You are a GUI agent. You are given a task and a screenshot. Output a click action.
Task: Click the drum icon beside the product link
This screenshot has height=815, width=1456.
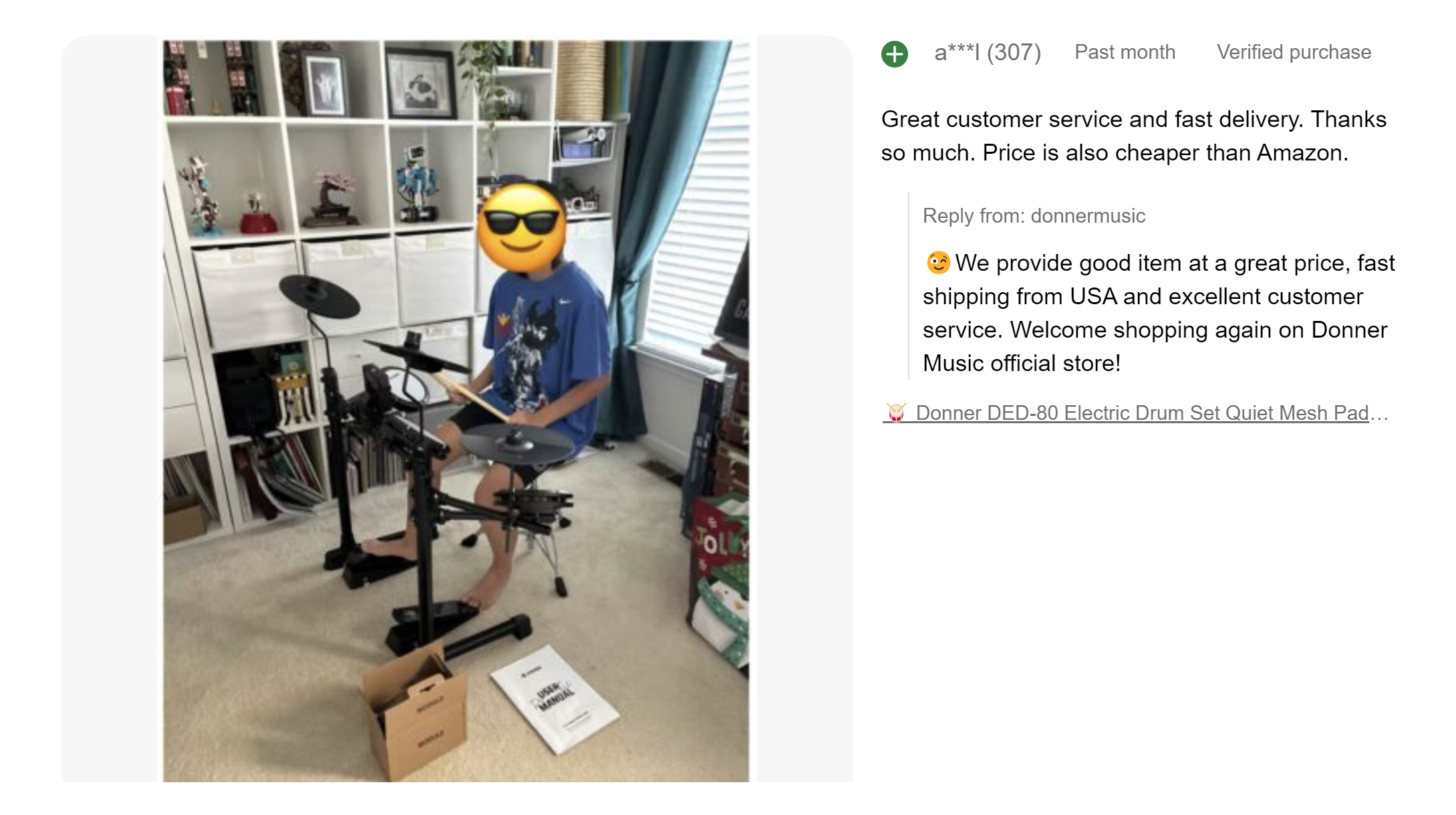(896, 413)
